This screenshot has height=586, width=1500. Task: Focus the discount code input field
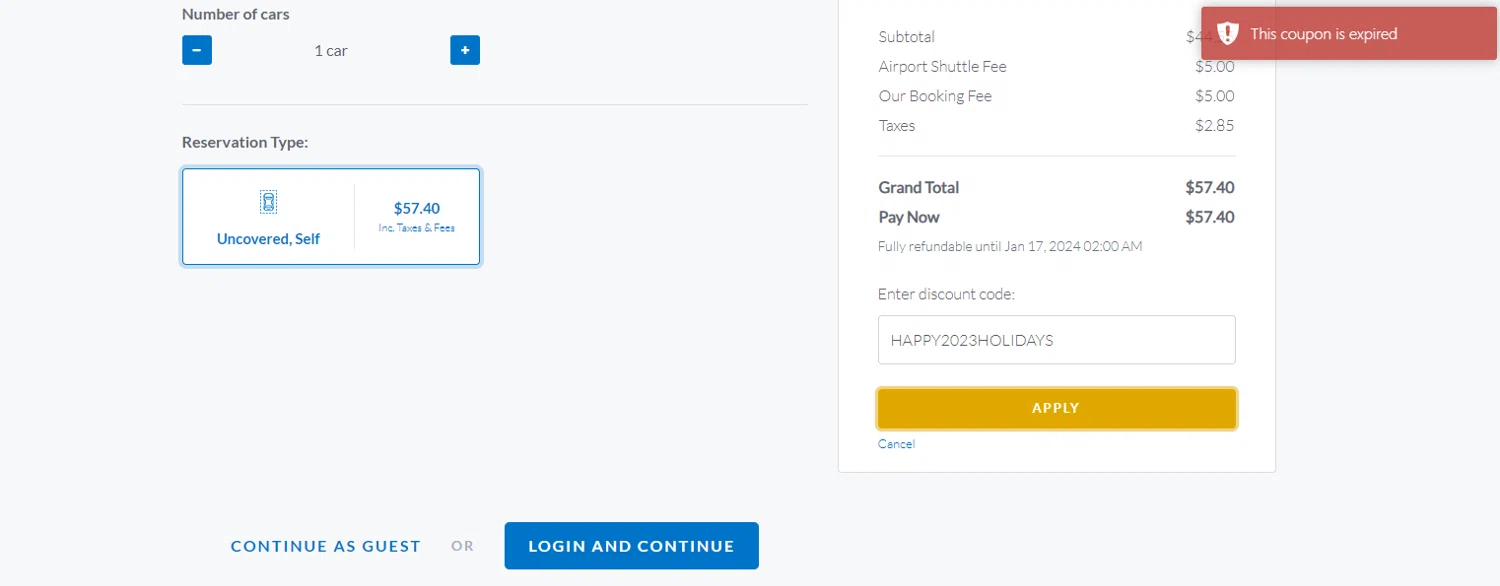[x=1056, y=340]
